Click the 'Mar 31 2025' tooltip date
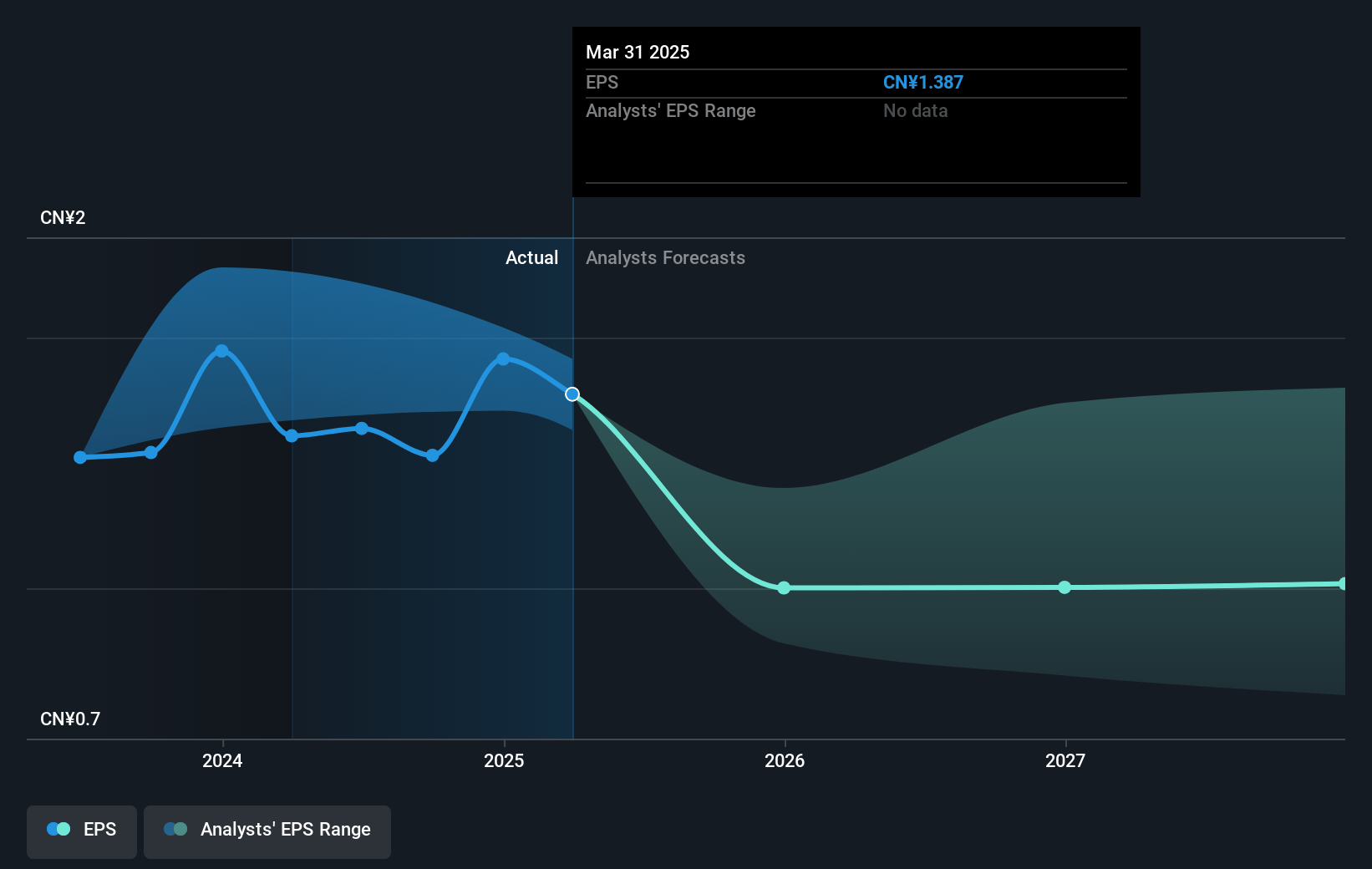 (638, 52)
